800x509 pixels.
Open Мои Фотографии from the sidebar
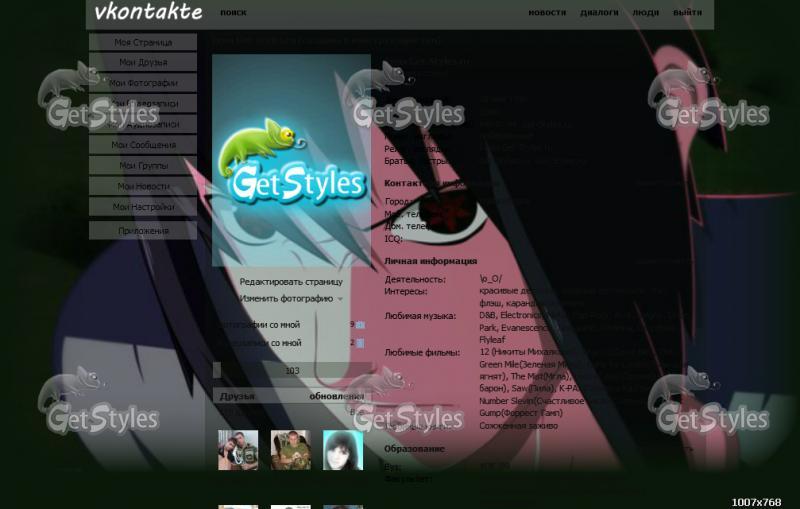click(x=143, y=83)
